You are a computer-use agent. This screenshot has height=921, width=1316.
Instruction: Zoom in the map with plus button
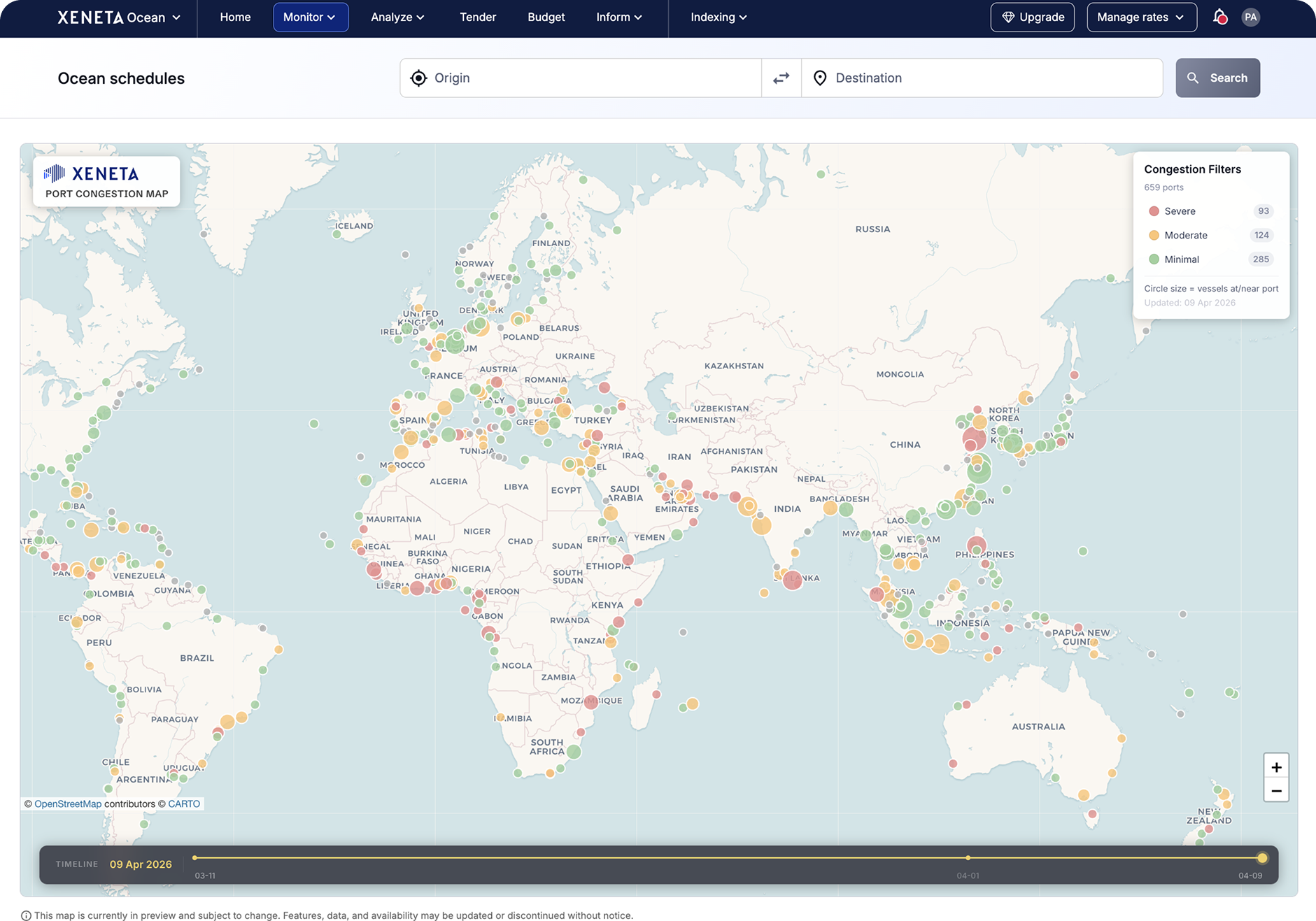(x=1276, y=767)
